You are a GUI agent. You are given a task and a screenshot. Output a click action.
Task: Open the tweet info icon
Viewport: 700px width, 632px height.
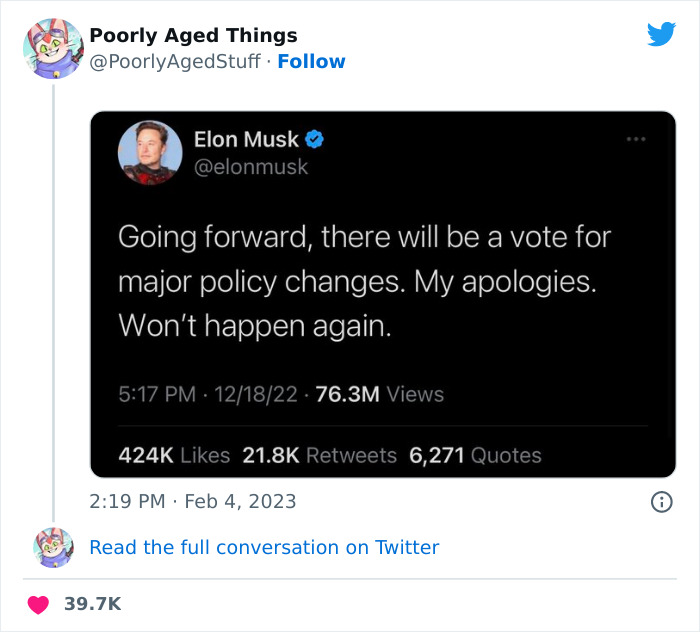coord(661,502)
